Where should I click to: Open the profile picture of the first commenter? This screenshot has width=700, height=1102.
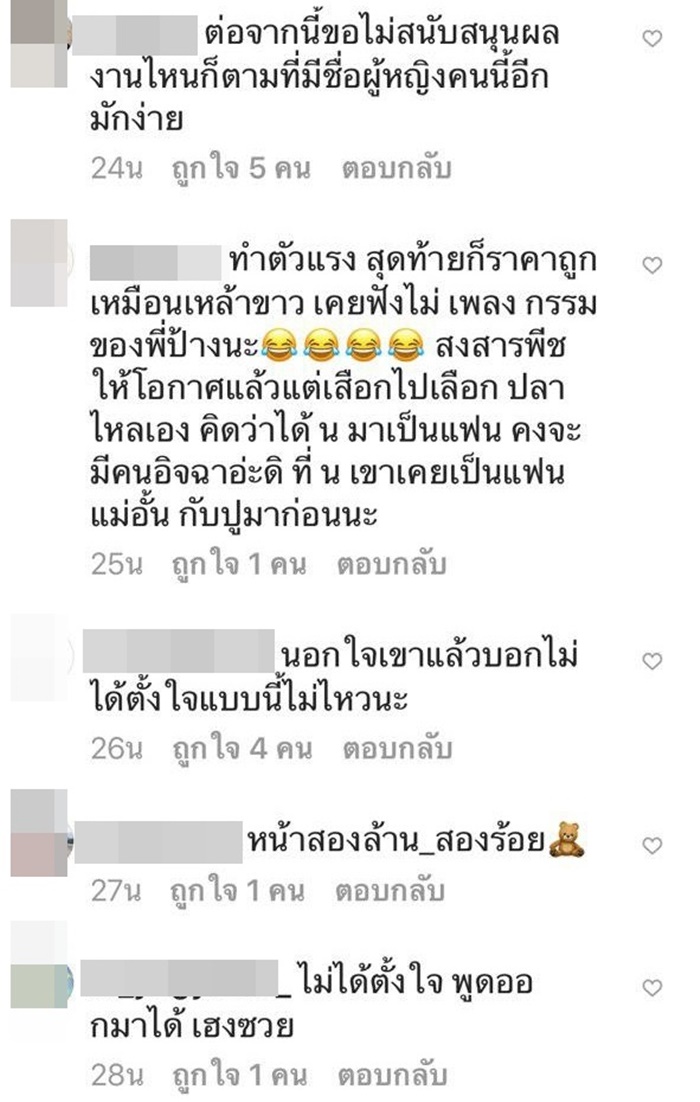tap(39, 44)
